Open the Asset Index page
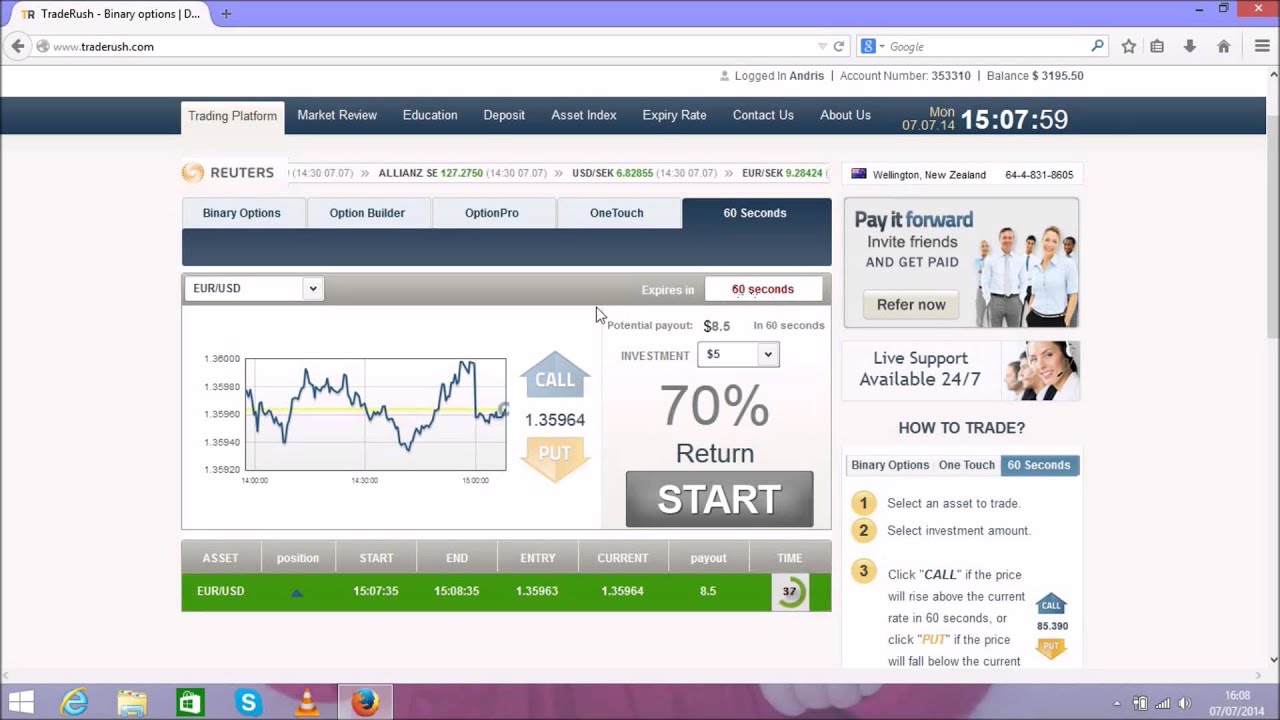The height and width of the screenshot is (720, 1280). pyautogui.click(x=583, y=115)
